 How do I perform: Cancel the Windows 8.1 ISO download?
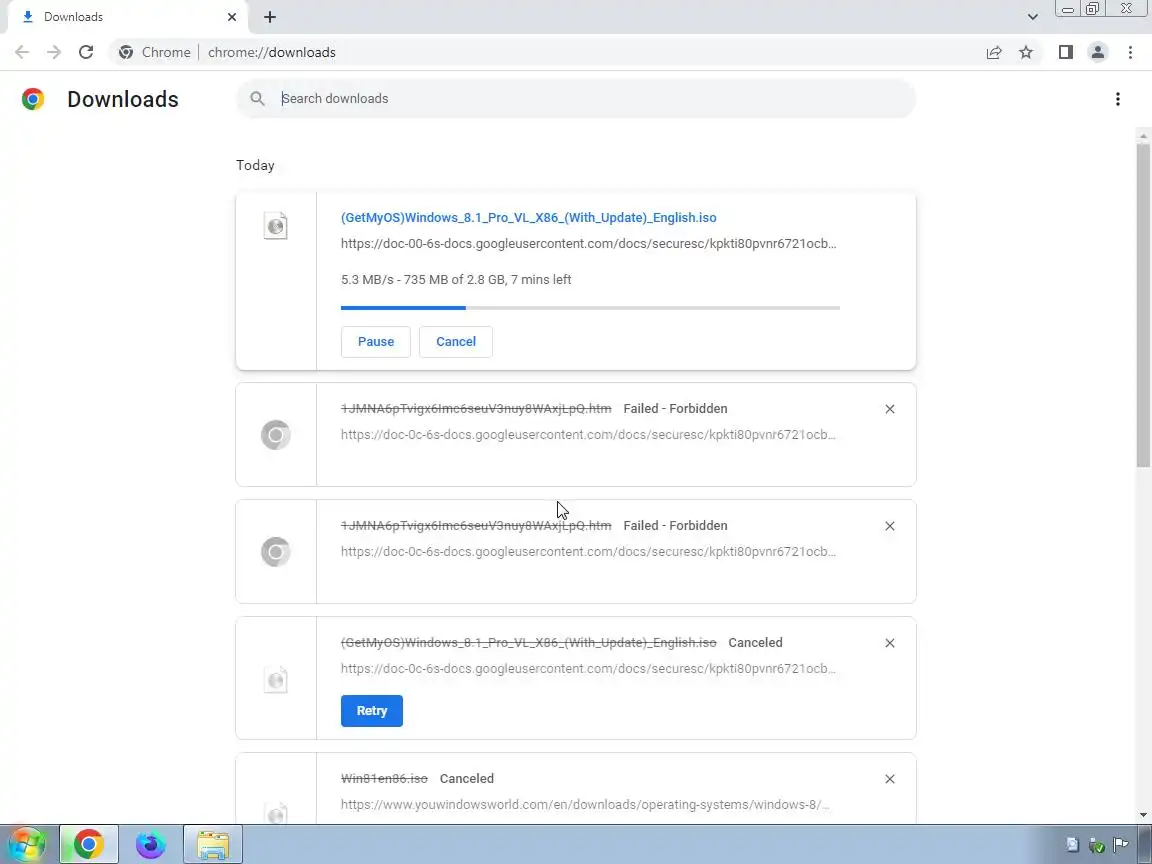click(456, 342)
